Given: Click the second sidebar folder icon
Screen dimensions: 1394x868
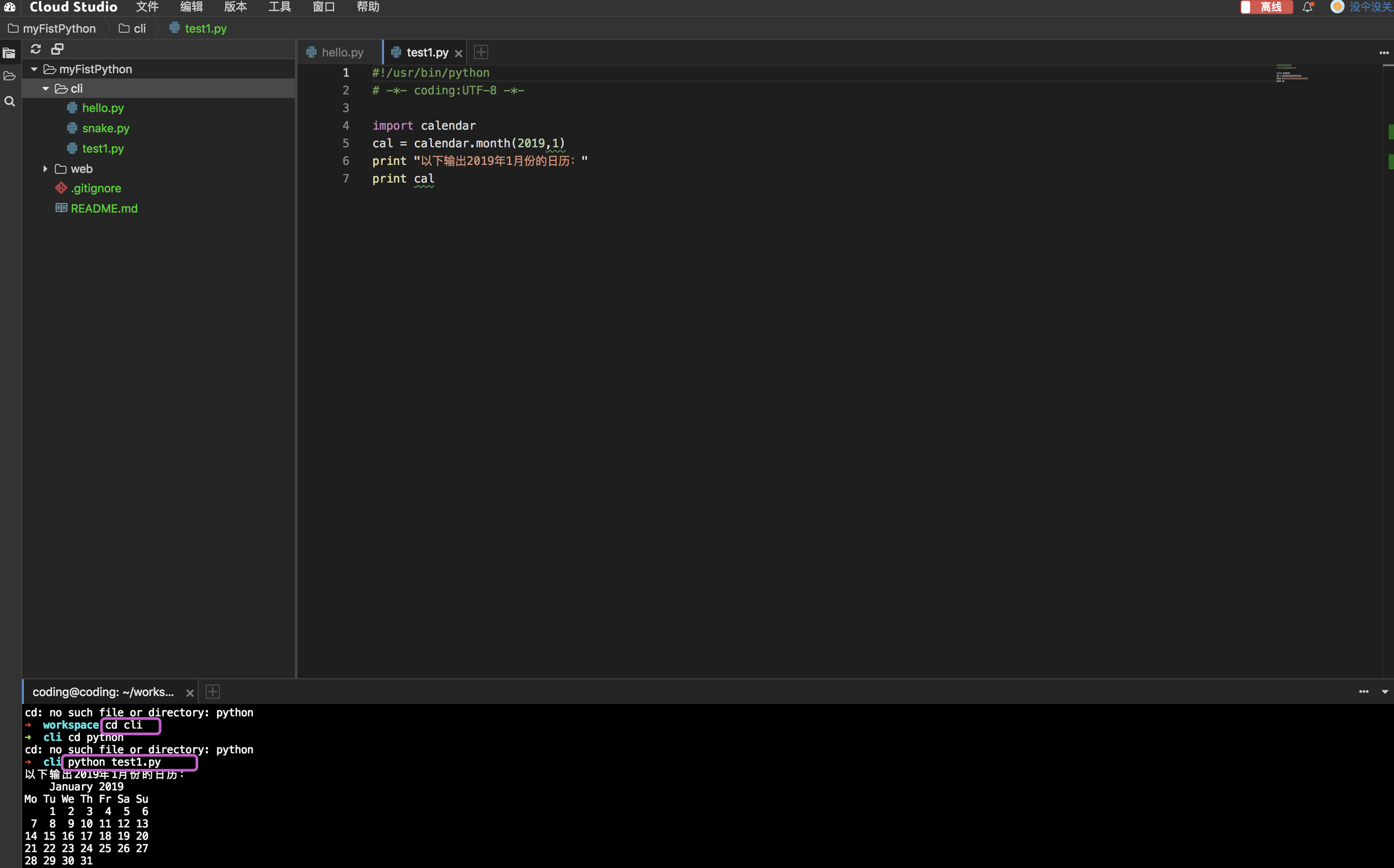Looking at the screenshot, I should coord(9,76).
